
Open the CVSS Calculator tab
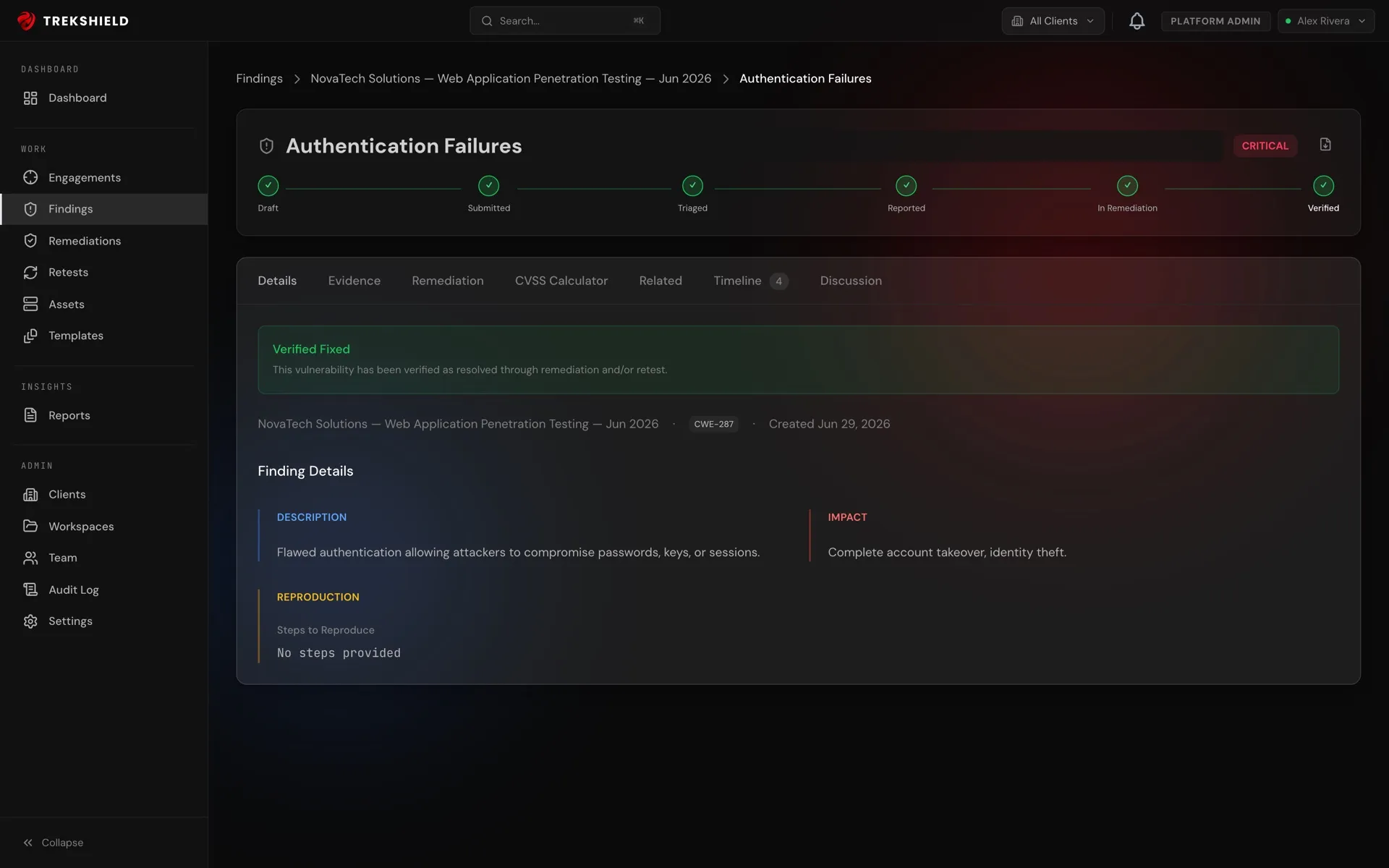coord(561,281)
